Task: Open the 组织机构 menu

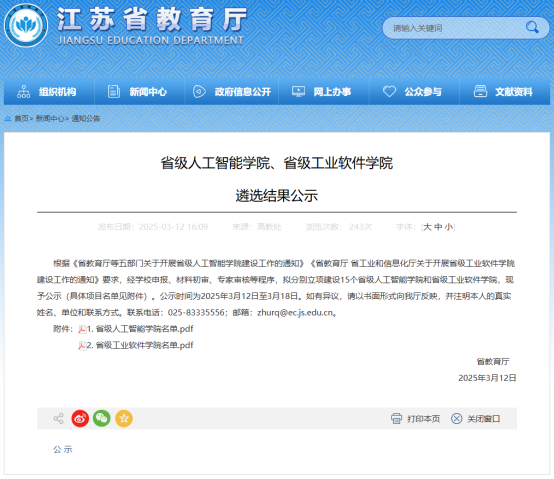Action: click(49, 92)
